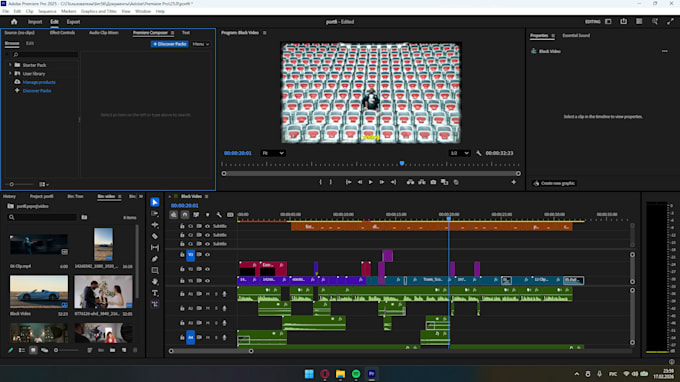Select the Pen tool
Viewport: 680px width, 382px height.
(x=155, y=259)
